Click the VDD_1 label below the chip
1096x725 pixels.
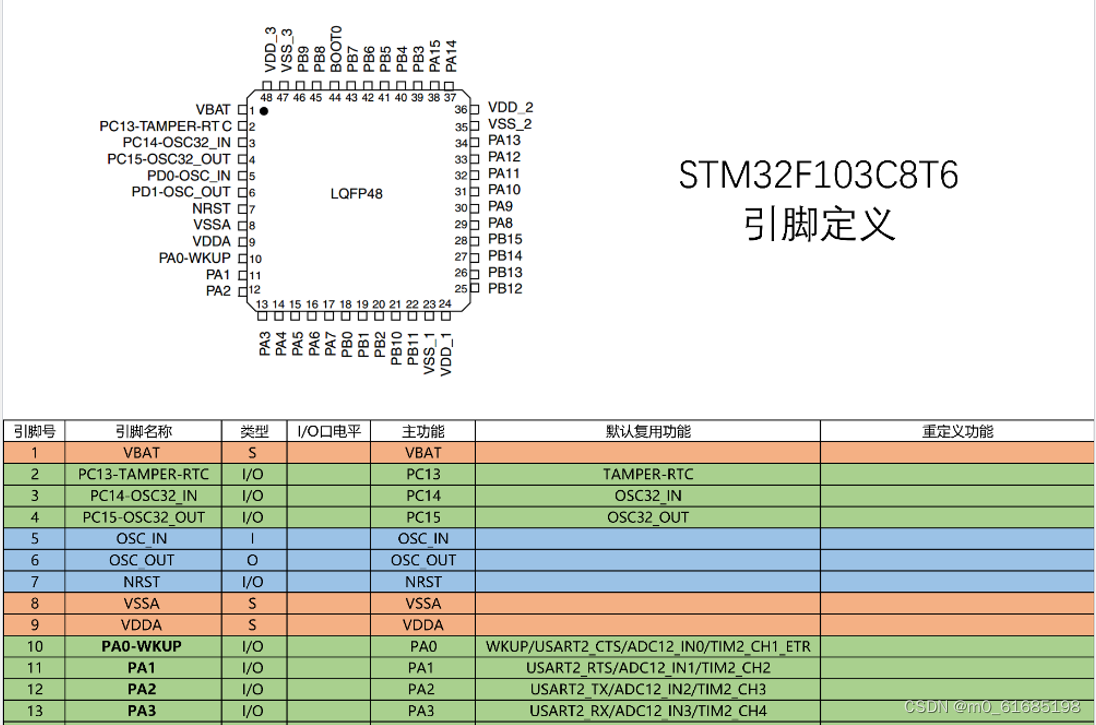coord(447,354)
